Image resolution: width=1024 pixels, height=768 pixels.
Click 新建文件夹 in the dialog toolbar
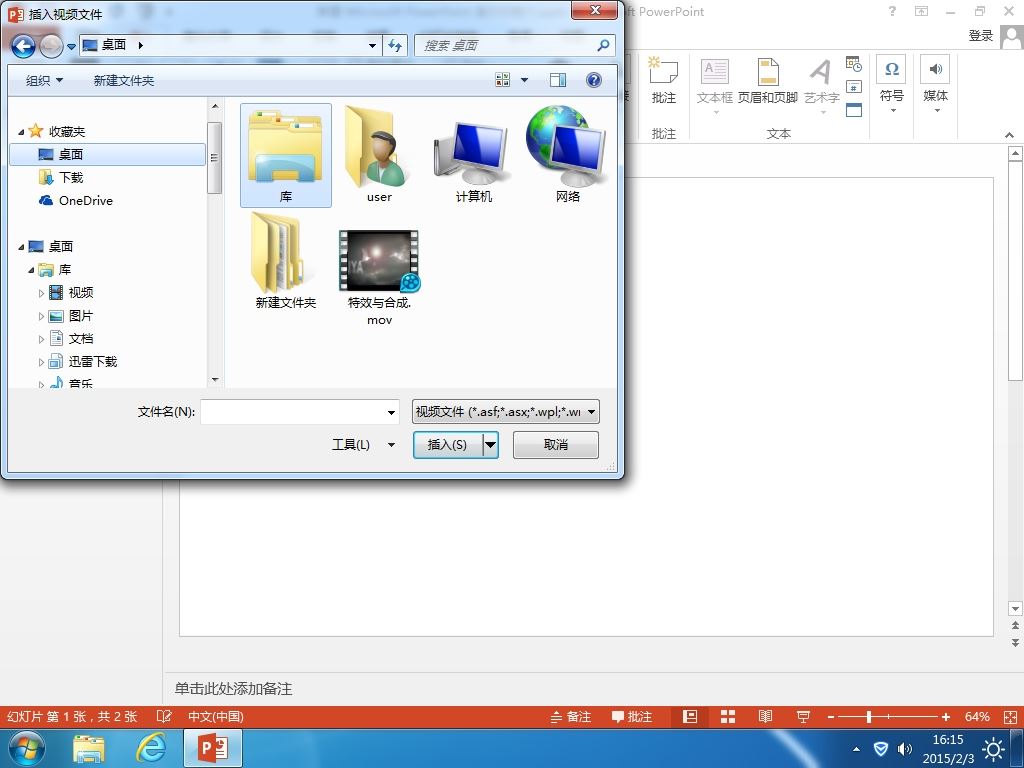tap(123, 80)
